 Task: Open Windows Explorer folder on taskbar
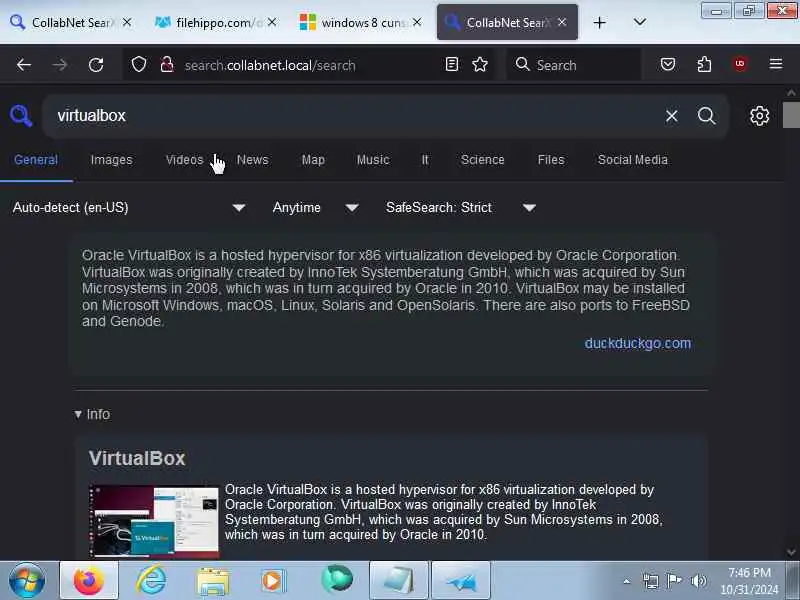click(x=213, y=581)
